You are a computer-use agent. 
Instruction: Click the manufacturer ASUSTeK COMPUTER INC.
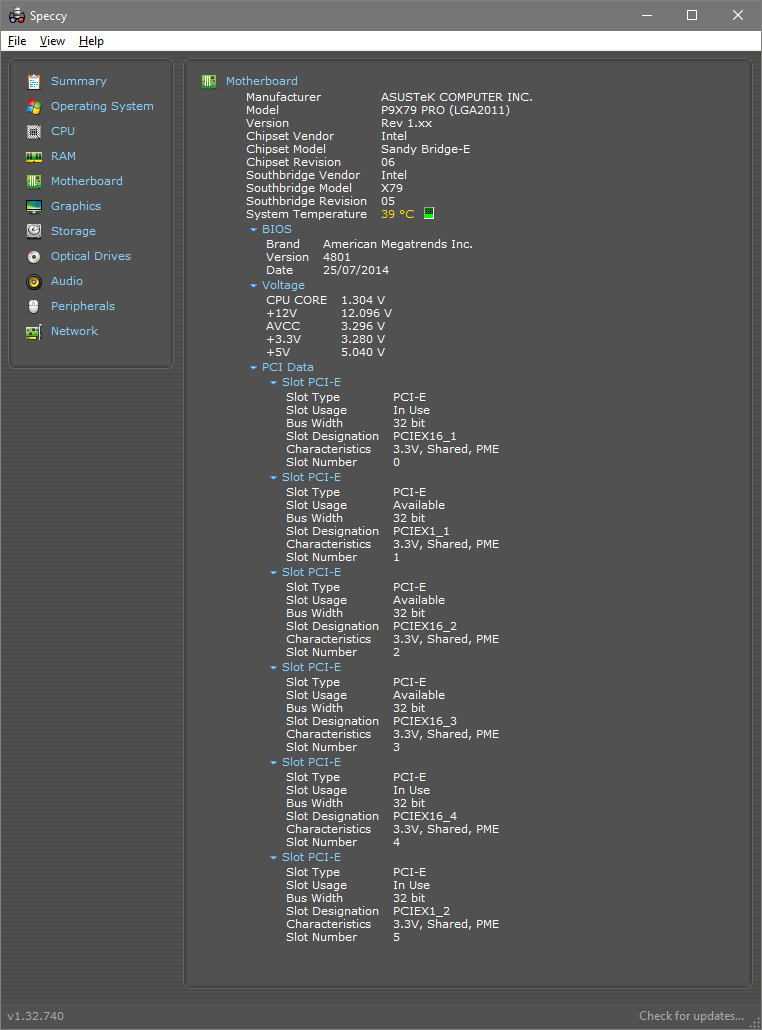(457, 97)
